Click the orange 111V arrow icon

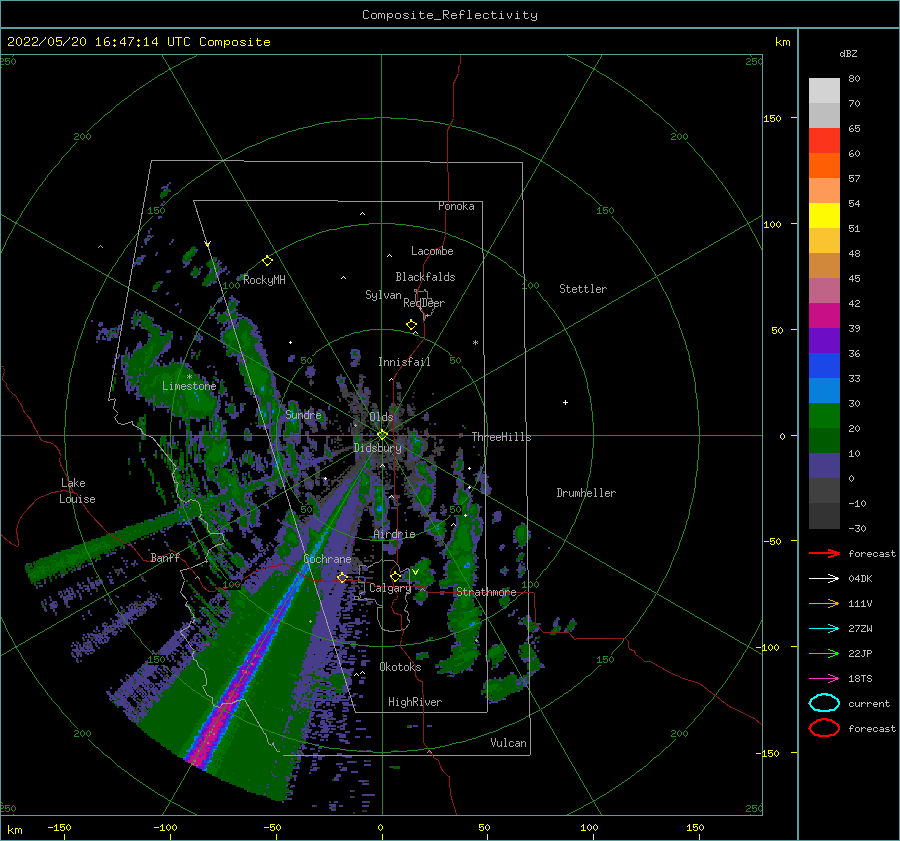pyautogui.click(x=824, y=603)
